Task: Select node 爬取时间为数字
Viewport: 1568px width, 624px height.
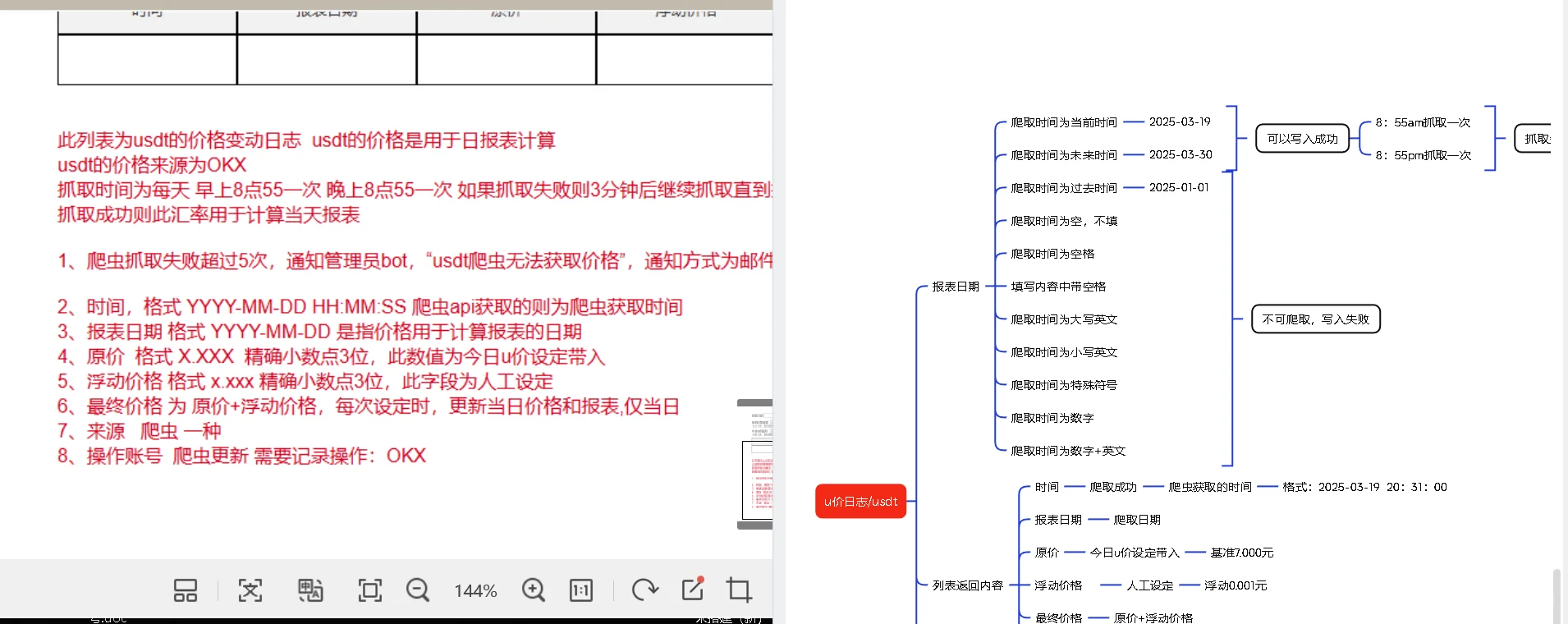Action: pos(1052,418)
